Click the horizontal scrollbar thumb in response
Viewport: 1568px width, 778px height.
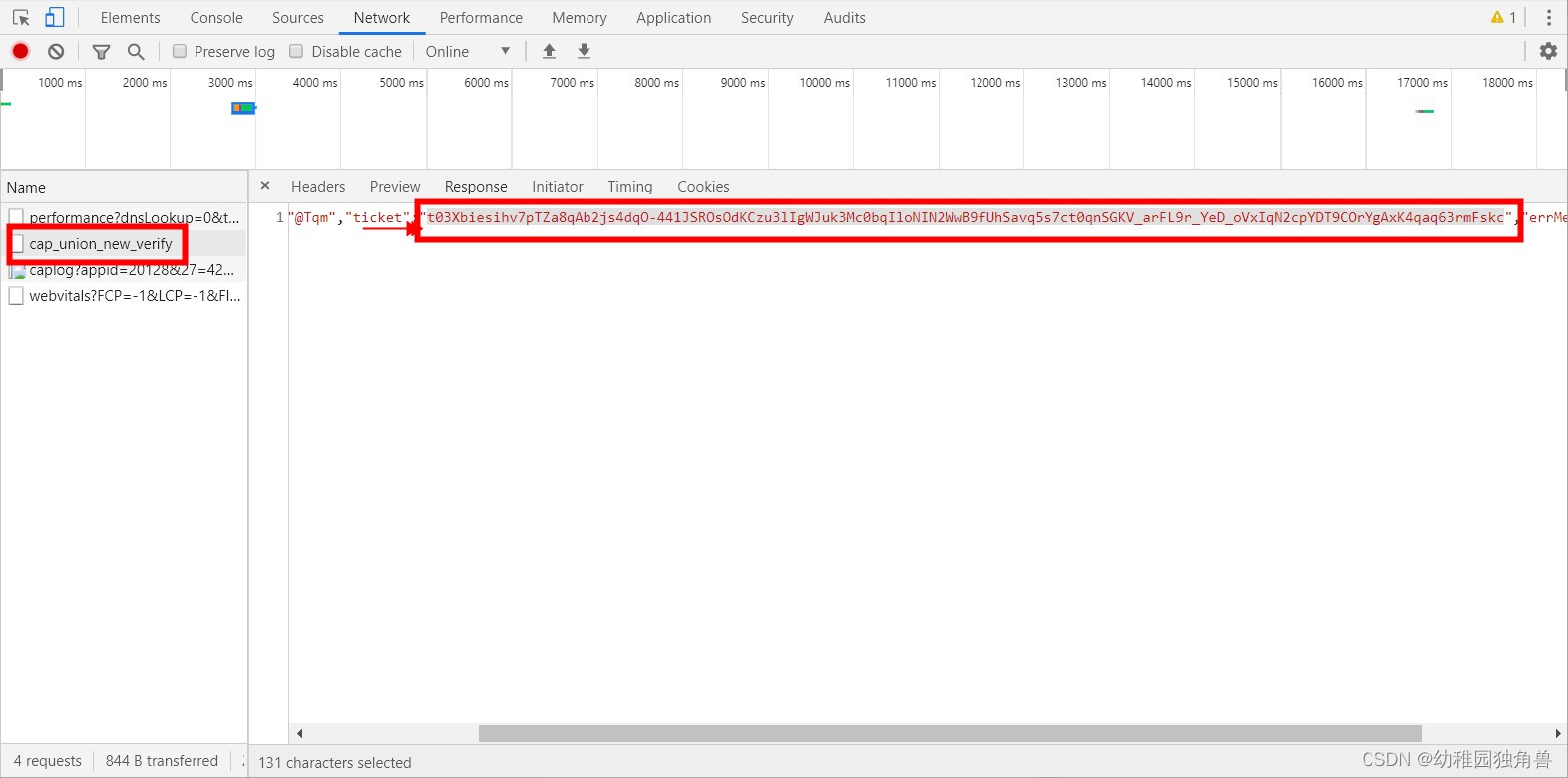[x=950, y=734]
